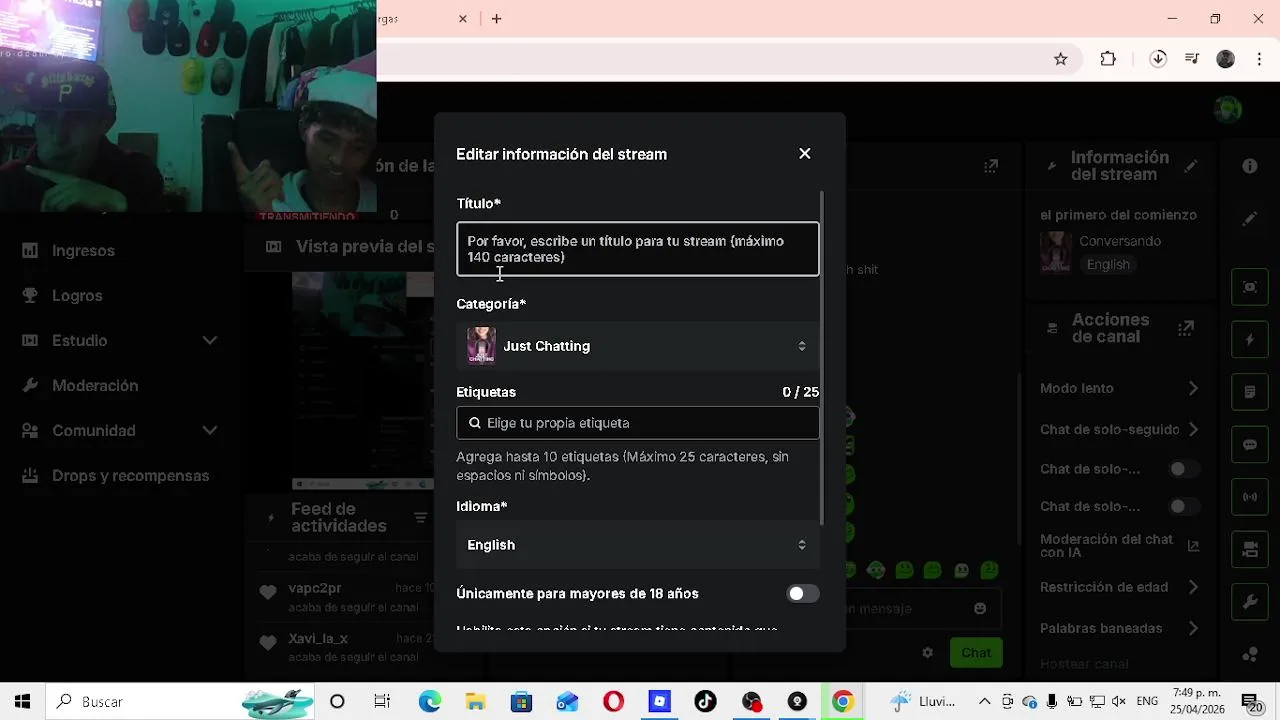
Task: Toggle Chat de solo switch below Chat de solo-seguidores
Action: 1184,469
